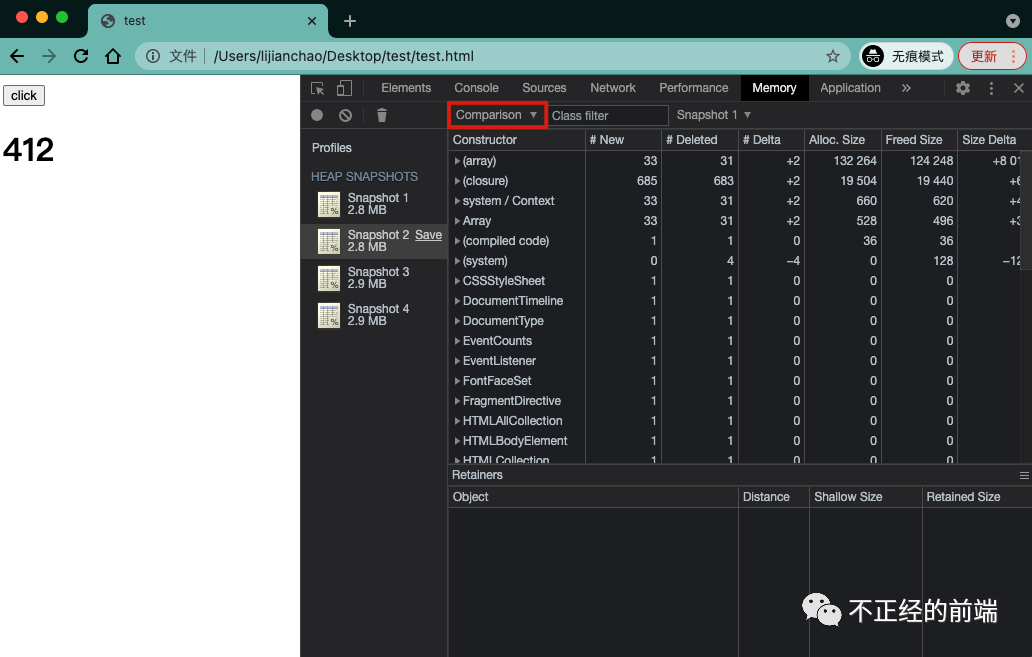Switch to the Console tab
The image size is (1032, 657).
click(477, 88)
